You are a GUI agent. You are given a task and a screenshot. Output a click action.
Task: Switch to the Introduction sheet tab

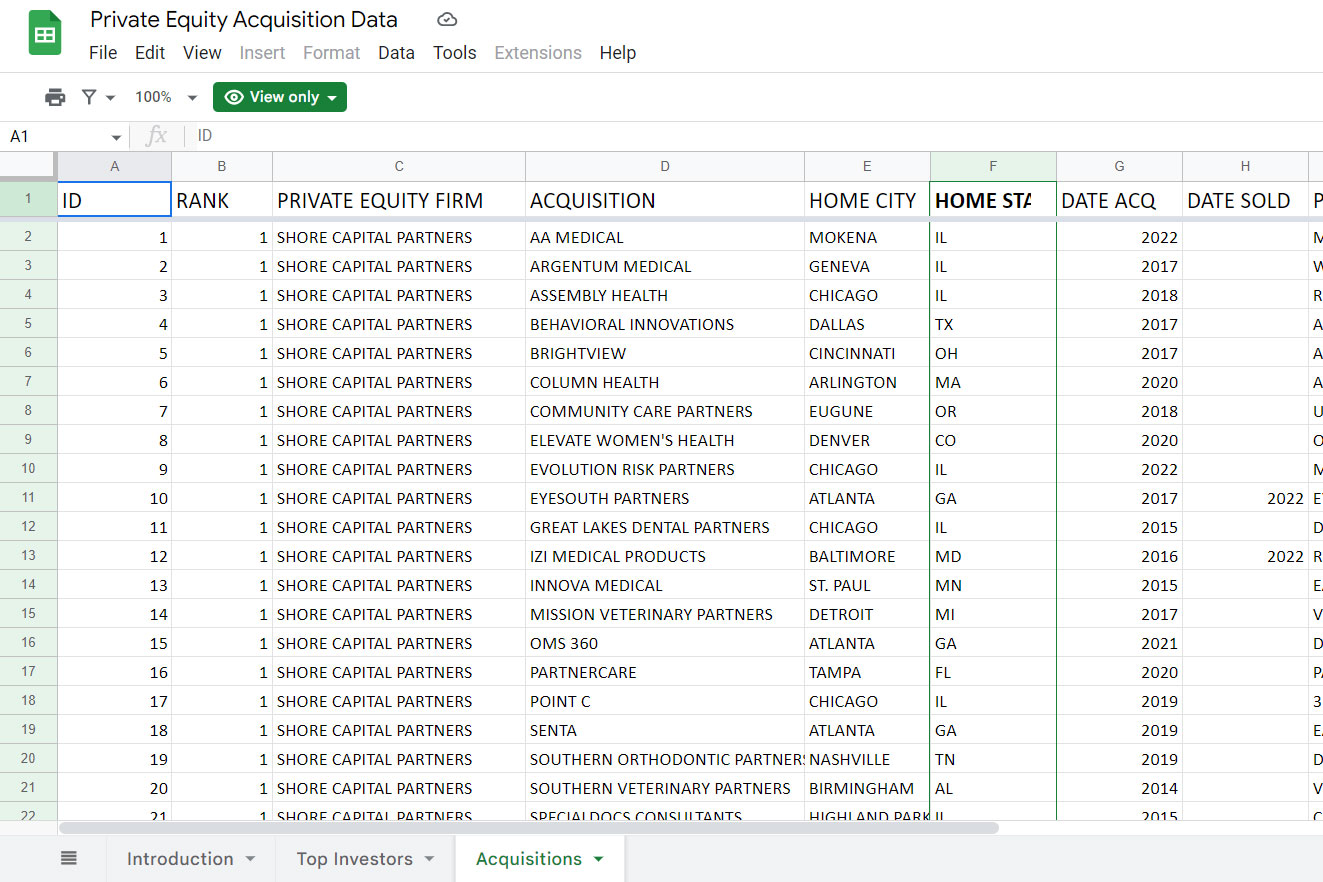click(180, 858)
